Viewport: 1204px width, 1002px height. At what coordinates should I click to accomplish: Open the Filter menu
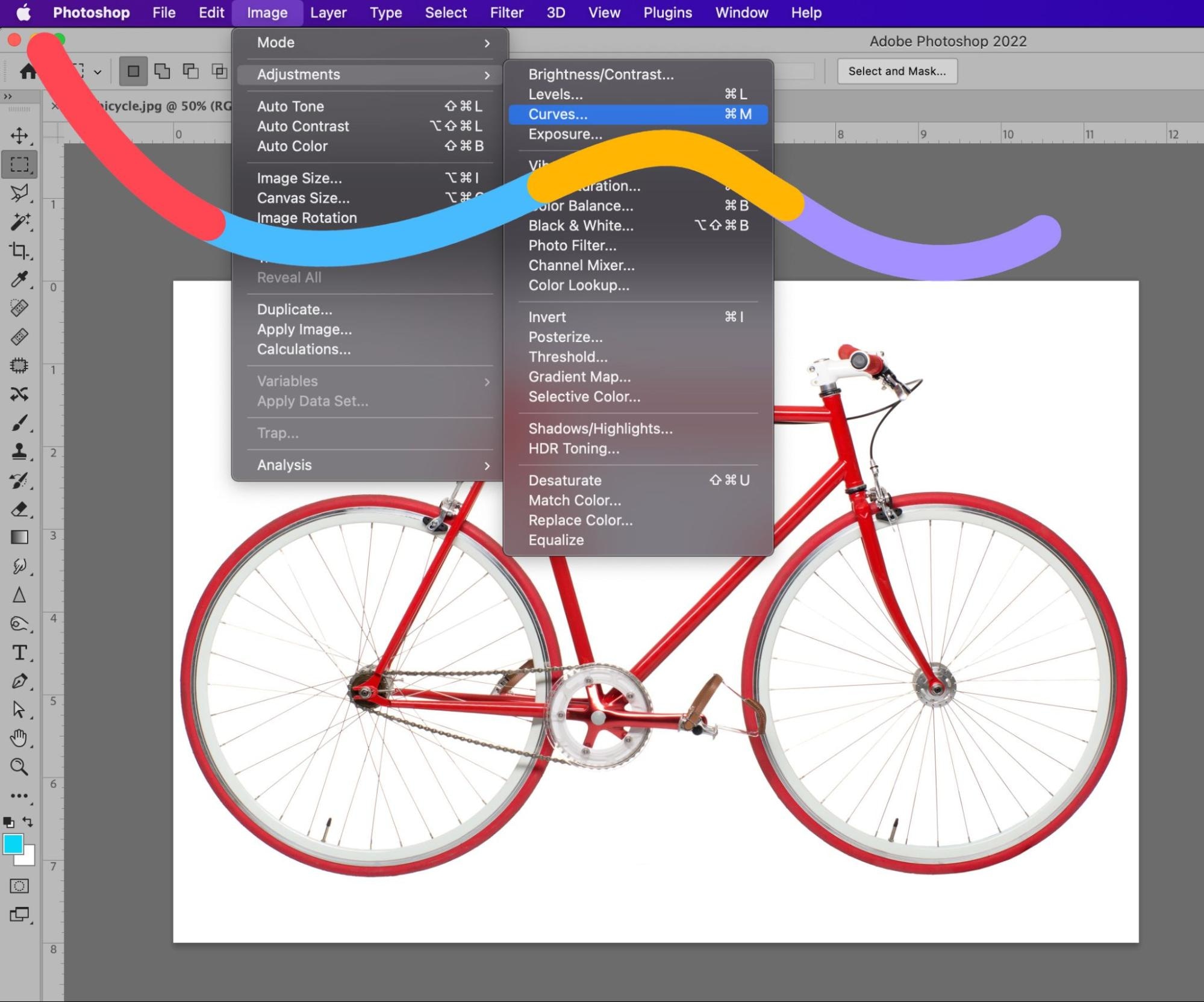point(506,13)
